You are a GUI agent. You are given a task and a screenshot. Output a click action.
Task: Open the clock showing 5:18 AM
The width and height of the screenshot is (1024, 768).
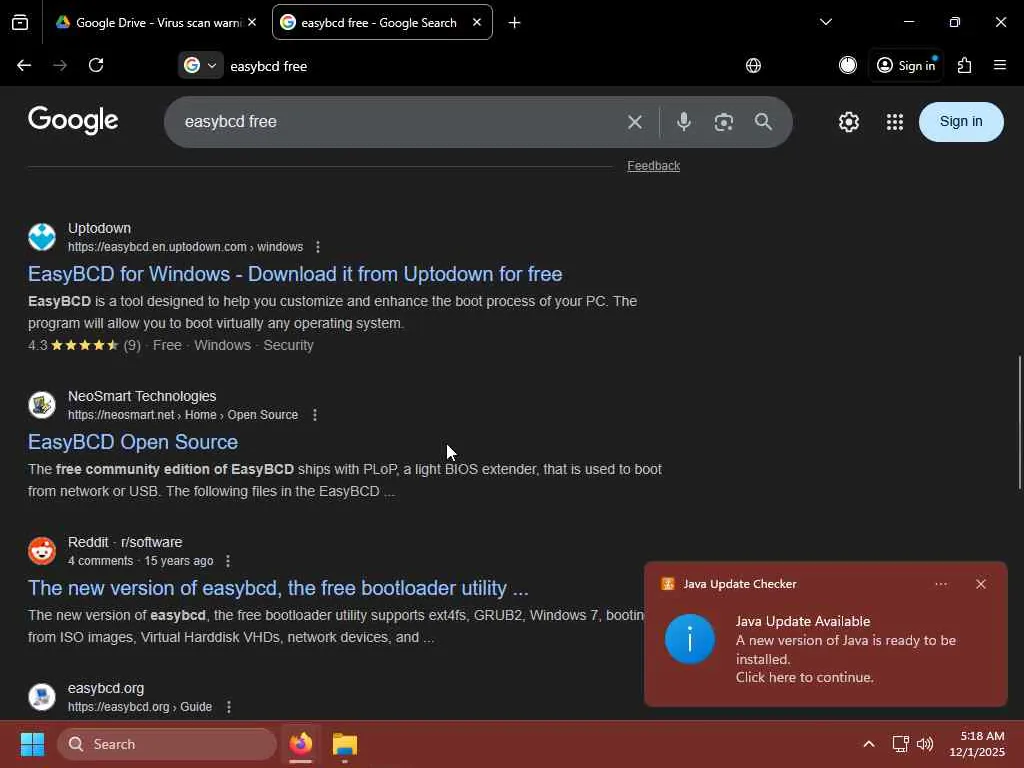pyautogui.click(x=977, y=744)
